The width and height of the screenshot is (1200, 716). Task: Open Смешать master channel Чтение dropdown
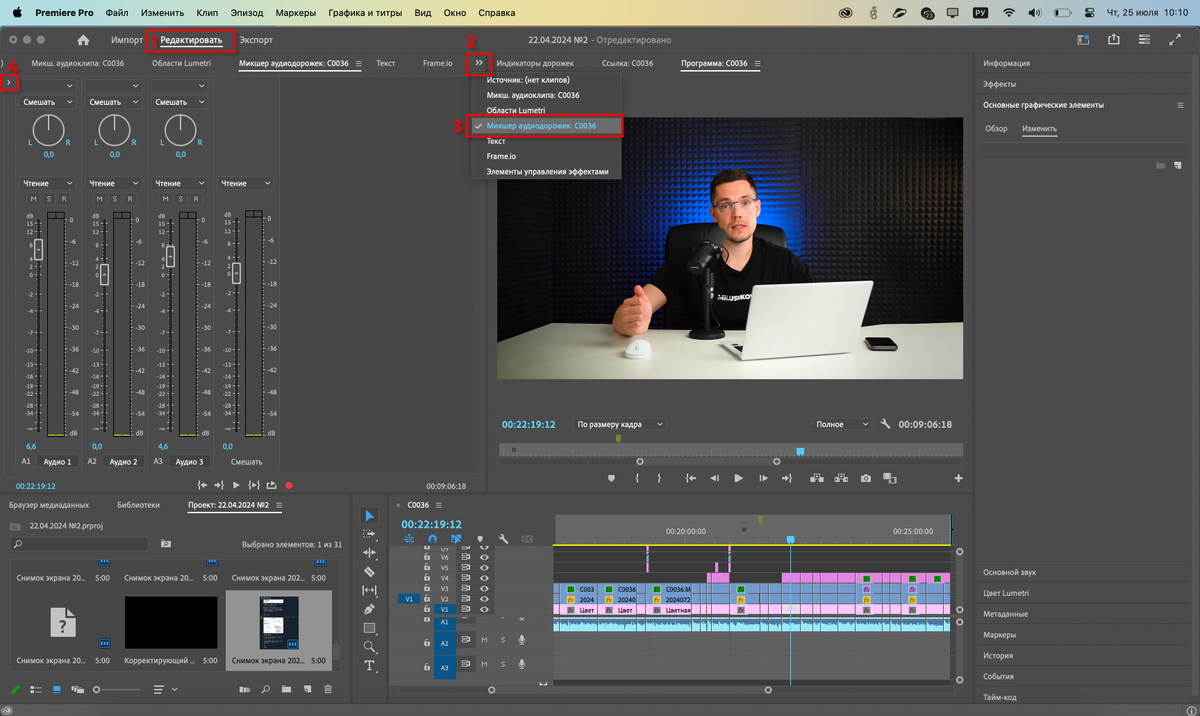[246, 183]
